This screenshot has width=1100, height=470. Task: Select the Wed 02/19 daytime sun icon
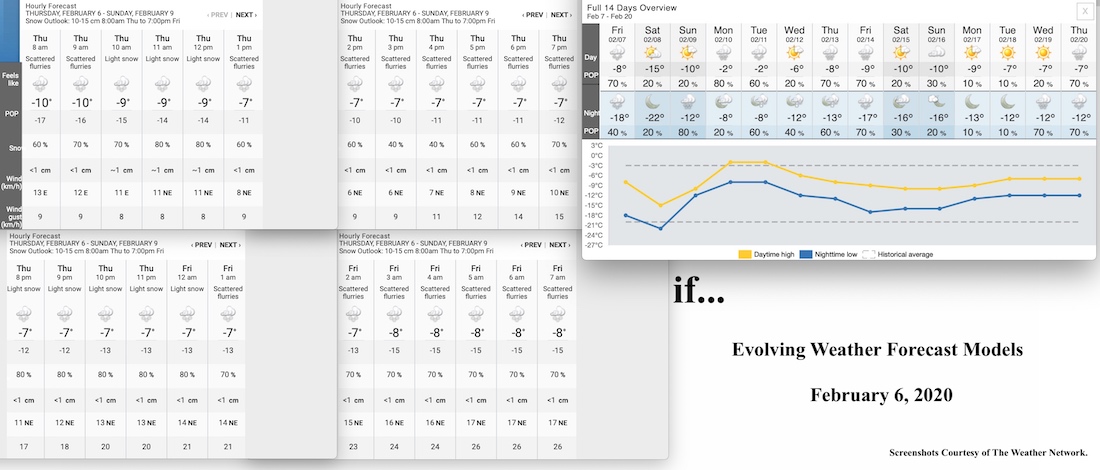1043,53
